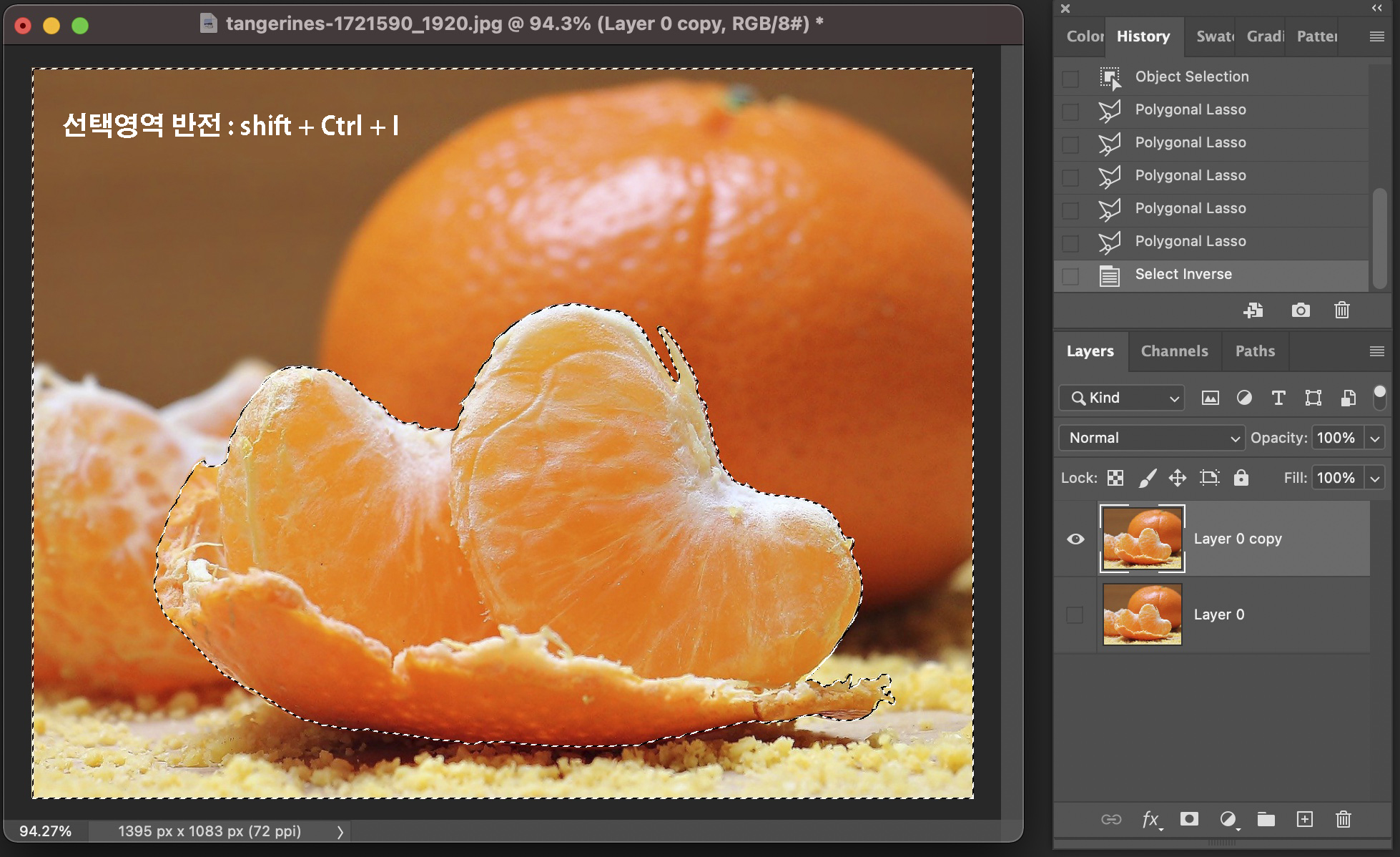Expand the Opacity slider dropdown arrow
The width and height of the screenshot is (1400, 857).
tap(1374, 438)
